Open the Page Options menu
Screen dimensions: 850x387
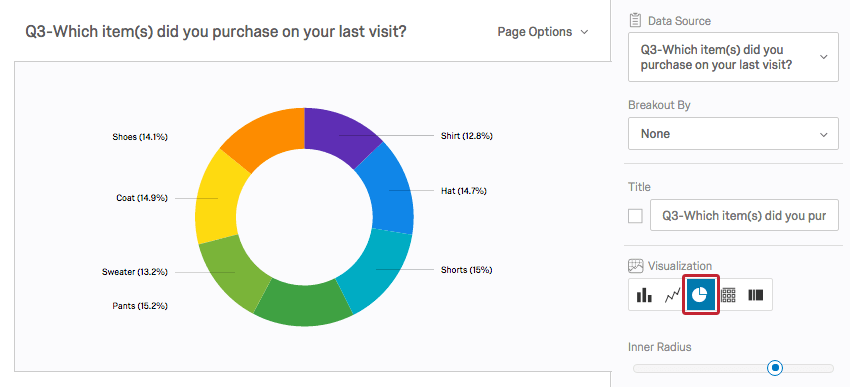pos(542,32)
